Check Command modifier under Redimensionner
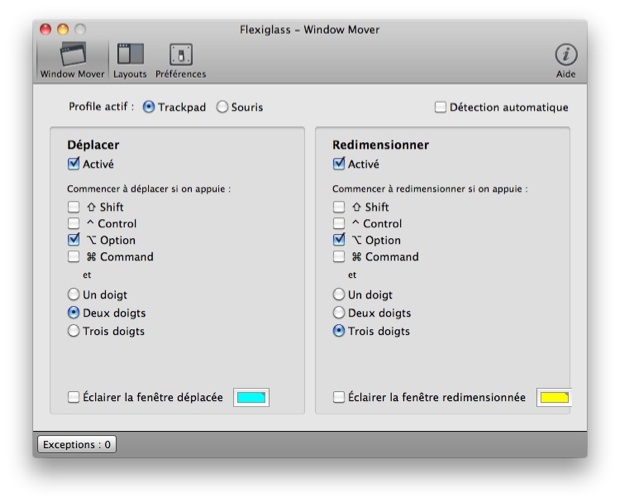This screenshot has height=503, width=620. [339, 257]
